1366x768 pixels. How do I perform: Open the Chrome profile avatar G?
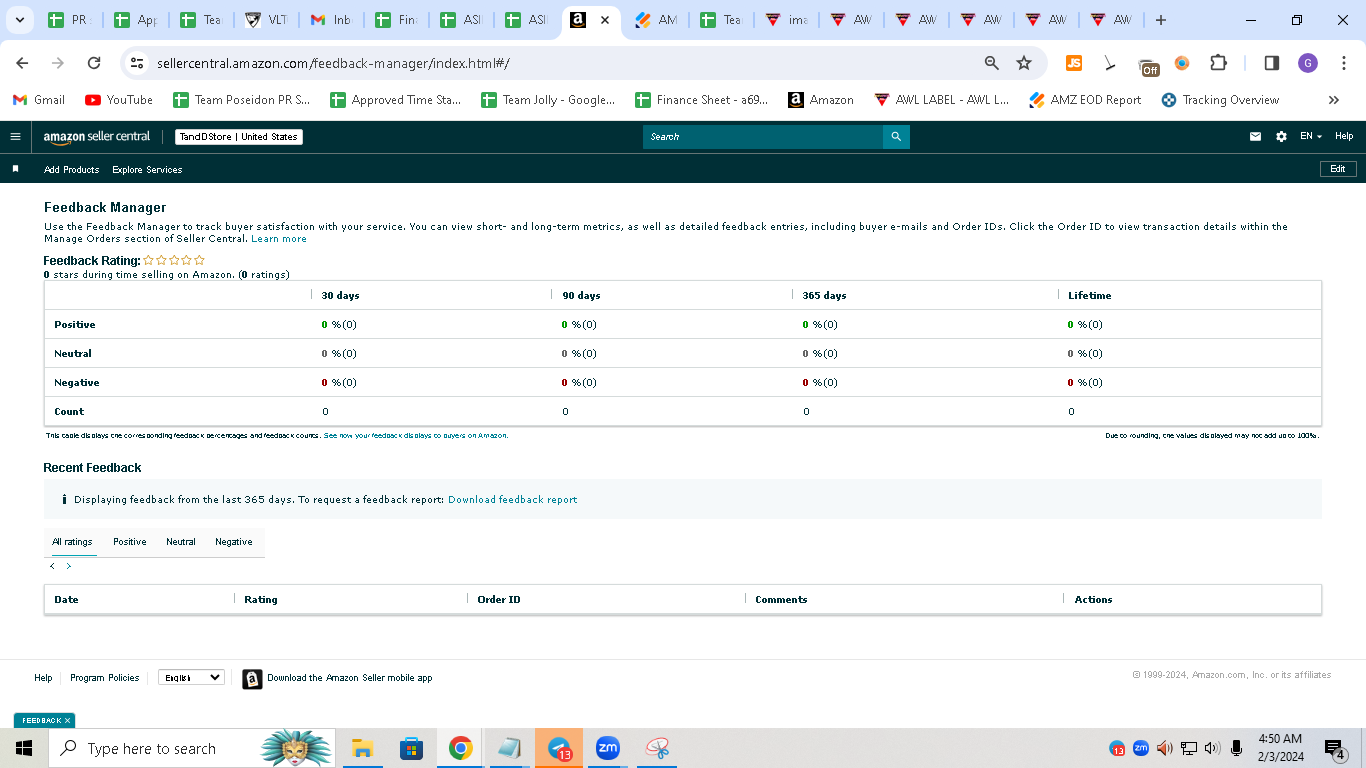click(1308, 63)
